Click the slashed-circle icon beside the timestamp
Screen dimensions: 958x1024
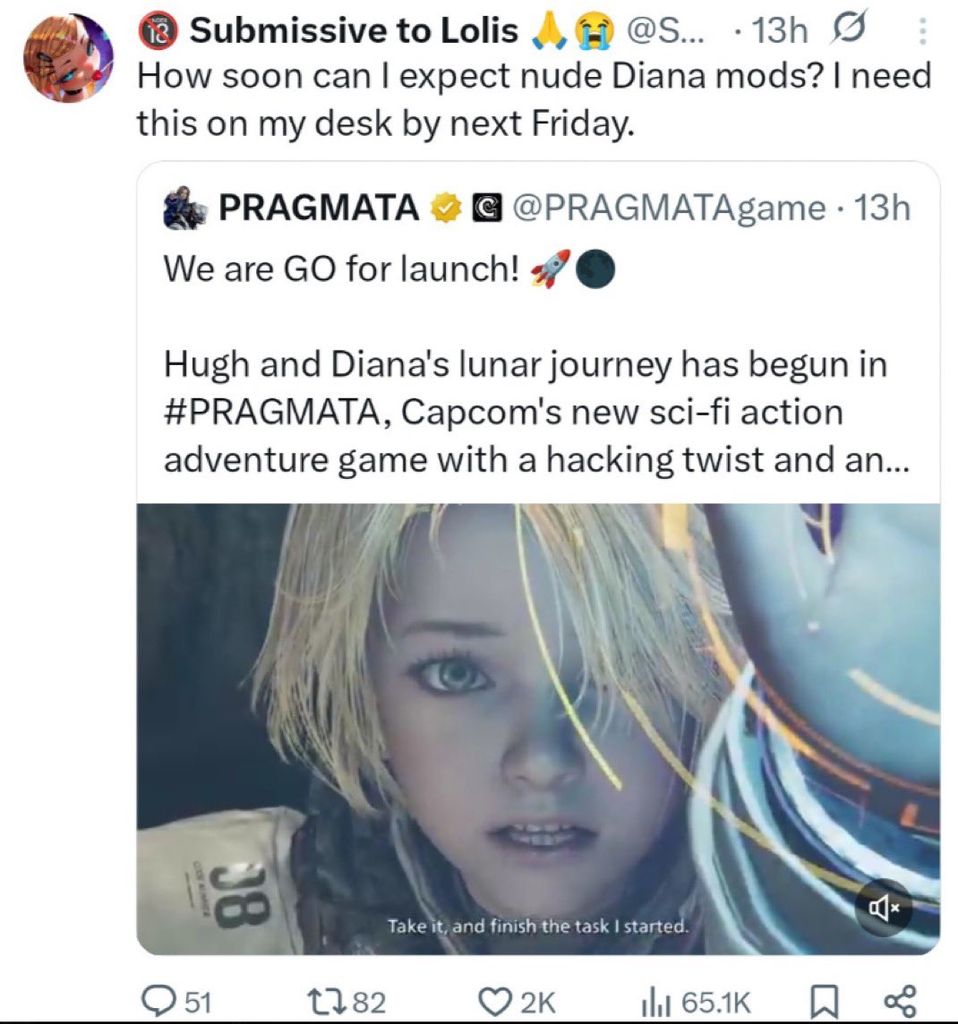tap(849, 32)
